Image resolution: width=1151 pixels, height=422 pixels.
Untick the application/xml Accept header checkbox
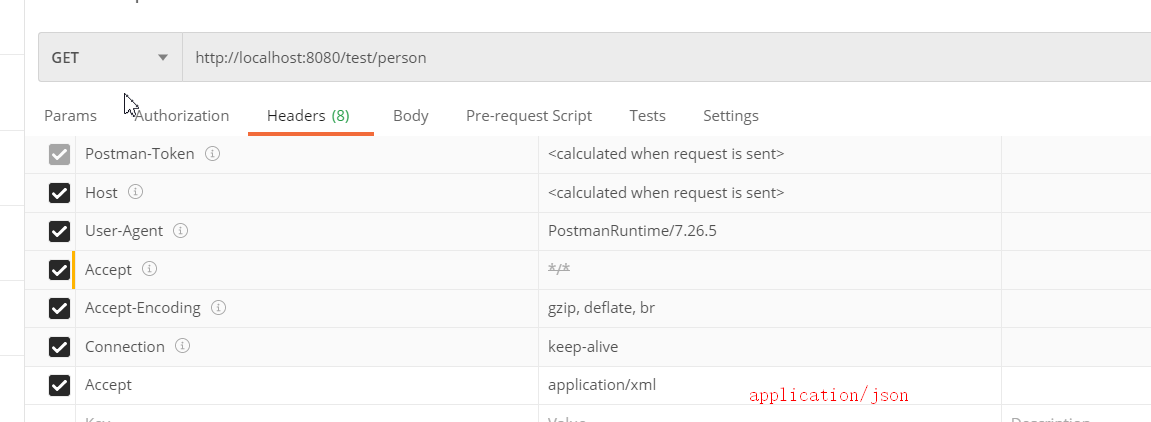point(60,385)
